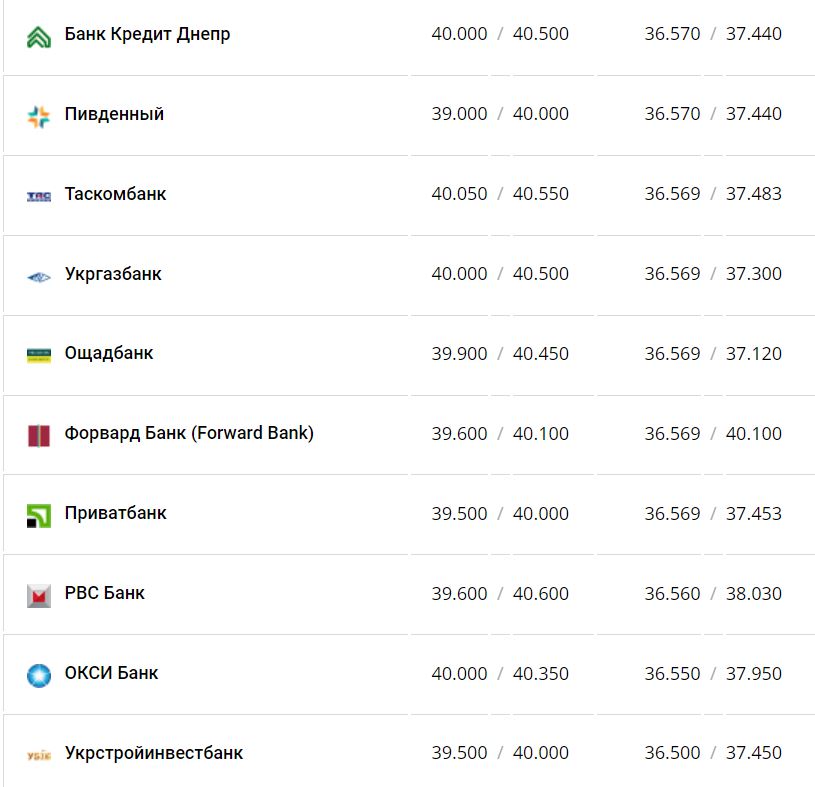This screenshot has height=787, width=815.
Task: Select the Таскомбанк bank name
Action: click(x=115, y=194)
